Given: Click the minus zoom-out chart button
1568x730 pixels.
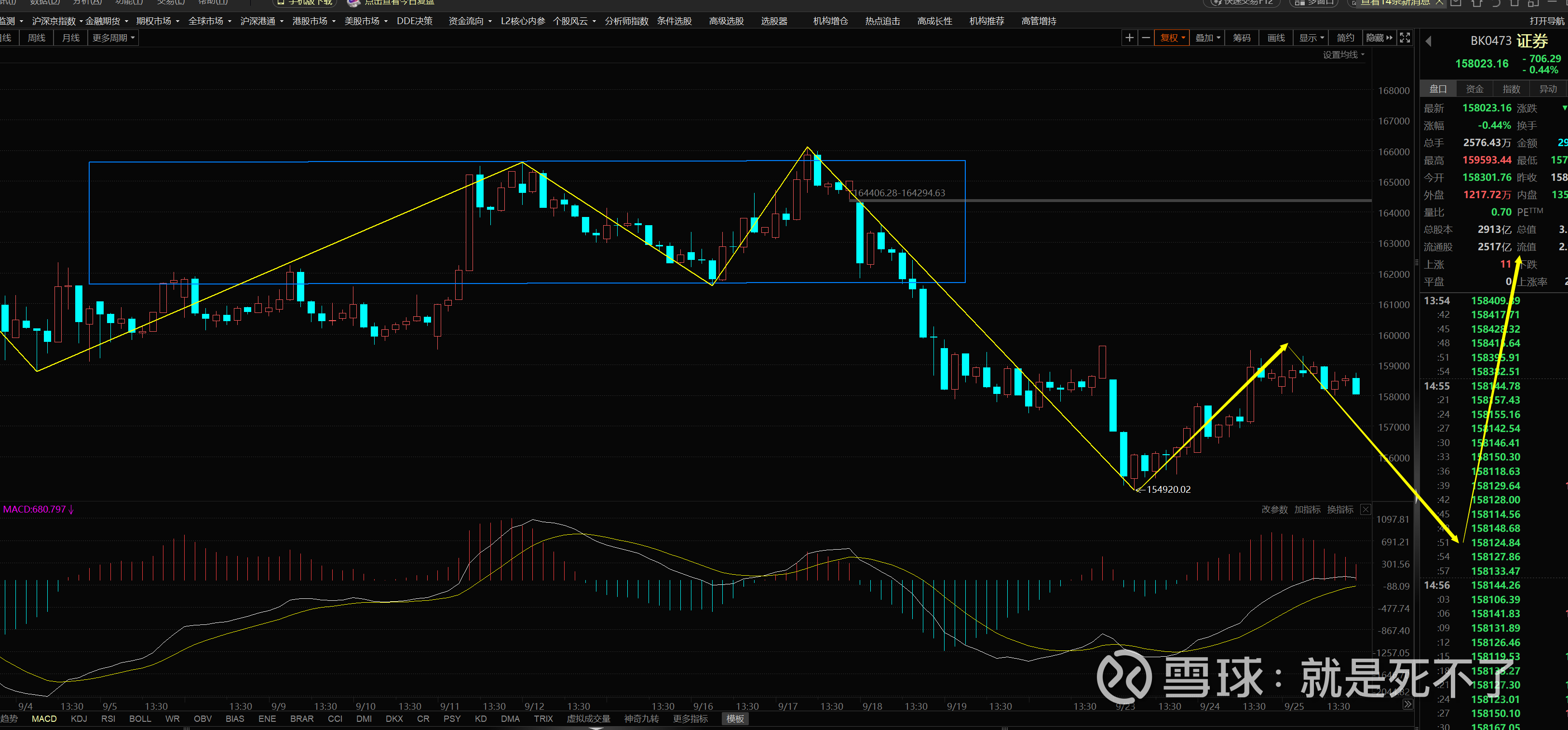Looking at the screenshot, I should (1146, 38).
